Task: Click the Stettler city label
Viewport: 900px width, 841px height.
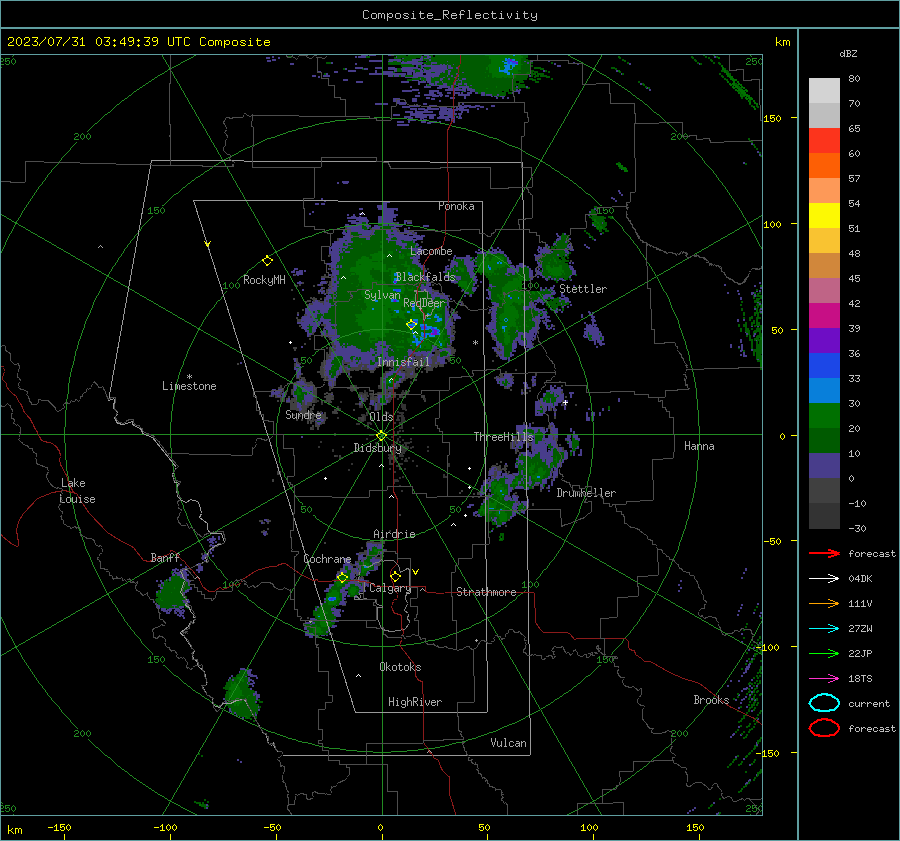Action: 583,289
